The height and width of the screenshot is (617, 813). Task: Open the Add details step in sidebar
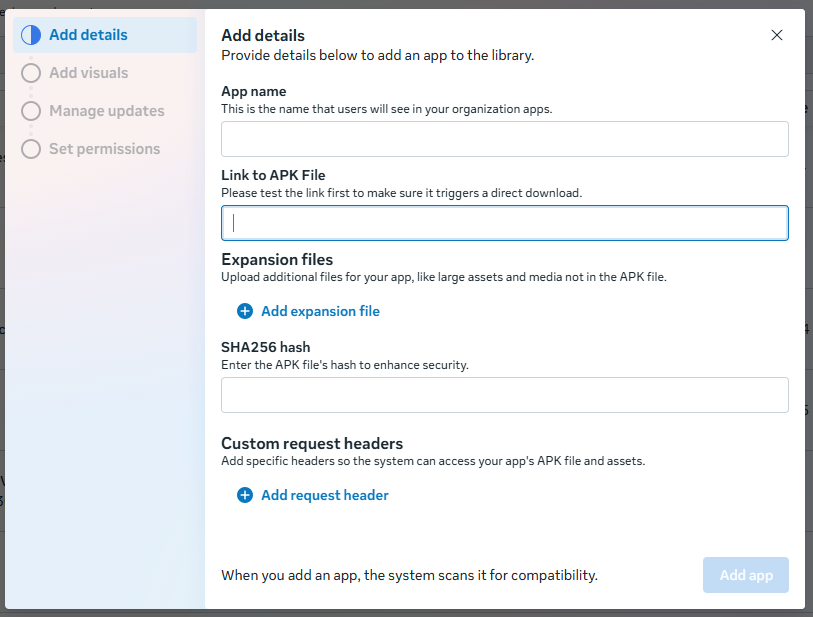(x=88, y=35)
